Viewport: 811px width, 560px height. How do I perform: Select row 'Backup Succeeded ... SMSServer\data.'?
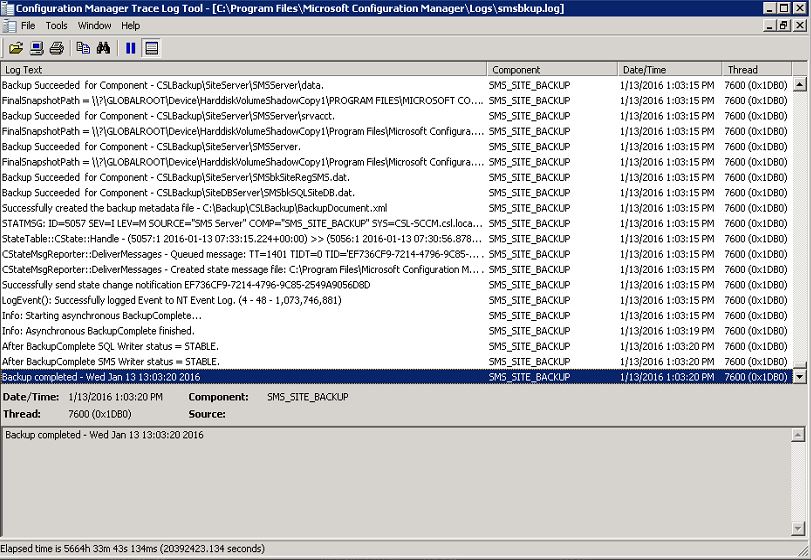pyautogui.click(x=396, y=85)
